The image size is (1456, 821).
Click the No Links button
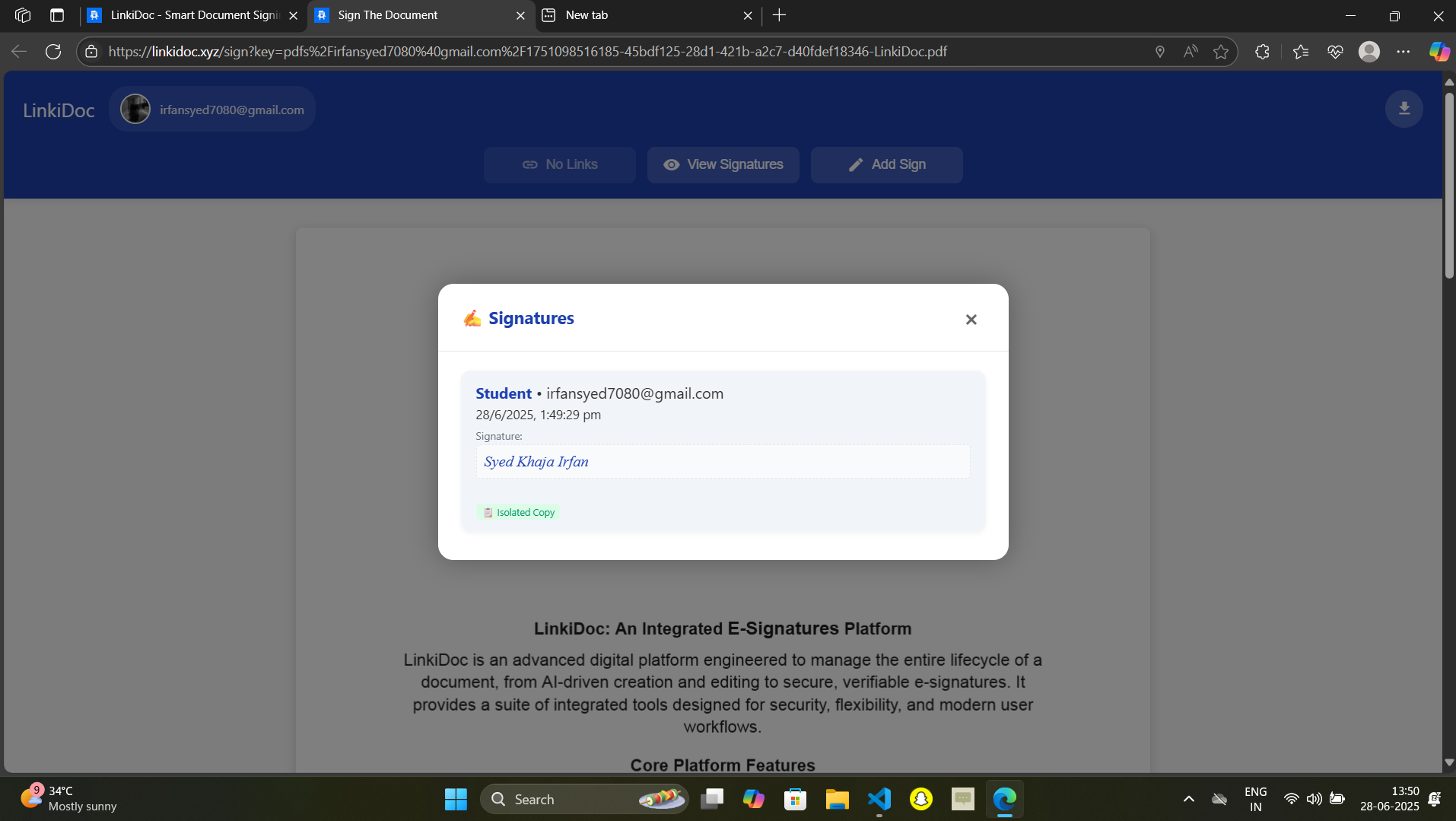[x=560, y=164]
